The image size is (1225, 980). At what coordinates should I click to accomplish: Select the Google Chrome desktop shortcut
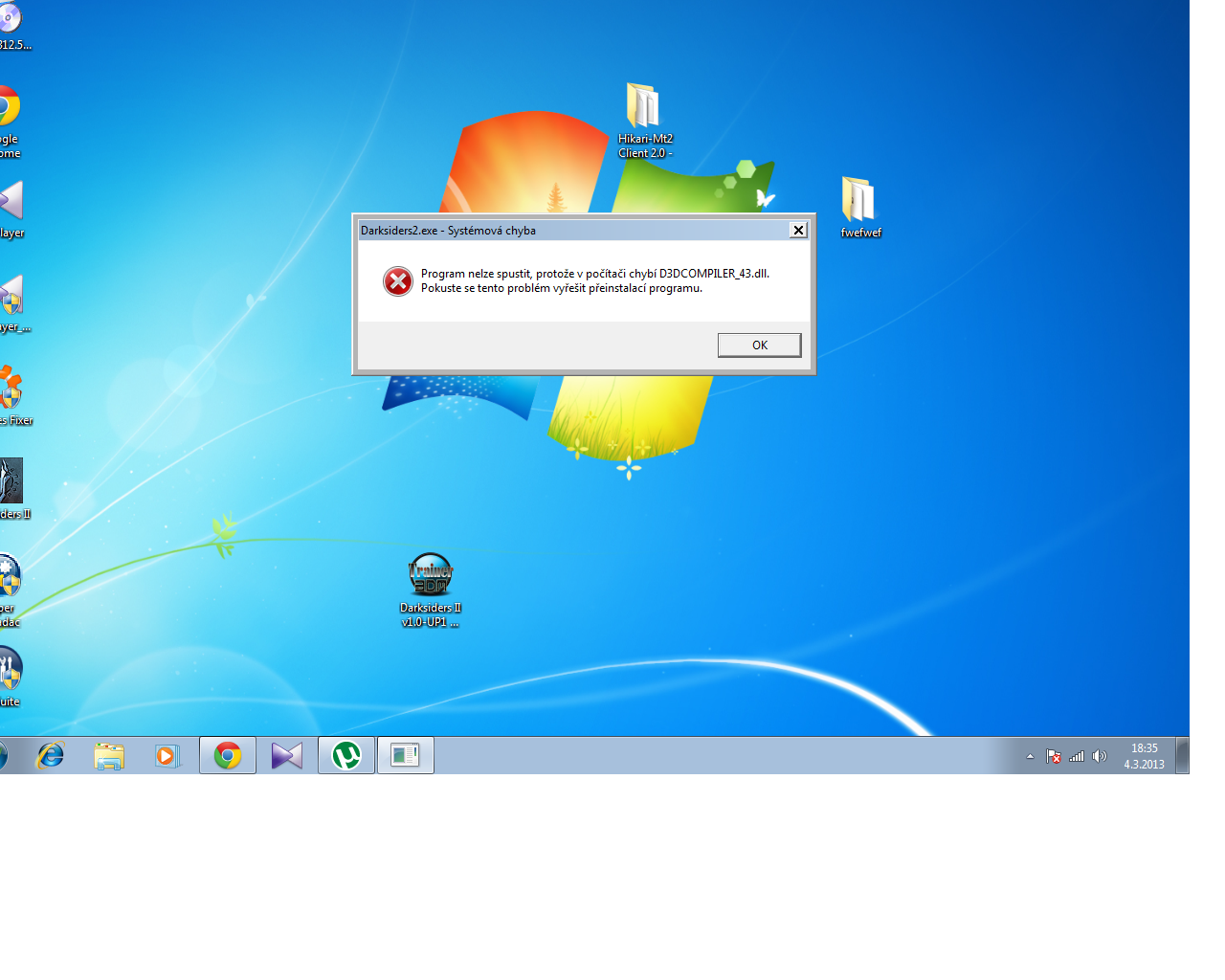click(x=8, y=122)
